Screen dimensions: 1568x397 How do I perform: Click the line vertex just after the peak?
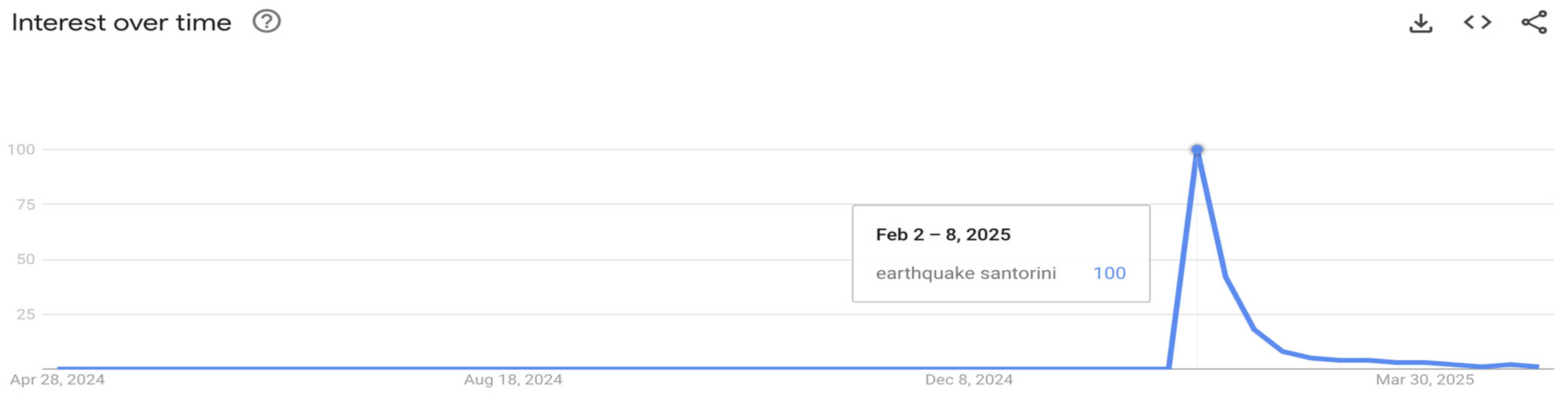point(1225,277)
